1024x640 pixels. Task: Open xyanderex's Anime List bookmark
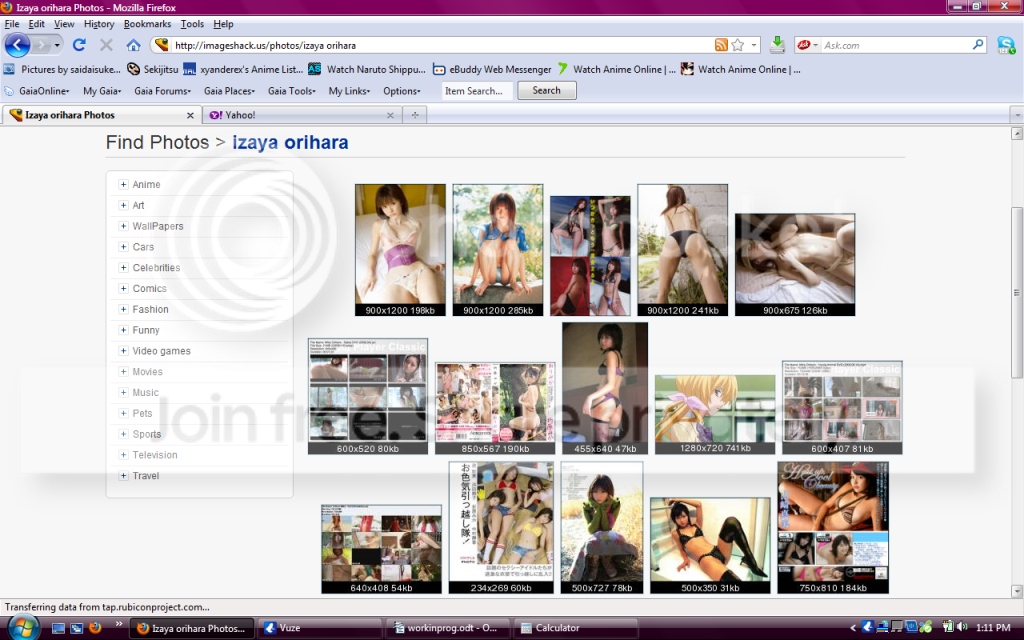[x=243, y=69]
